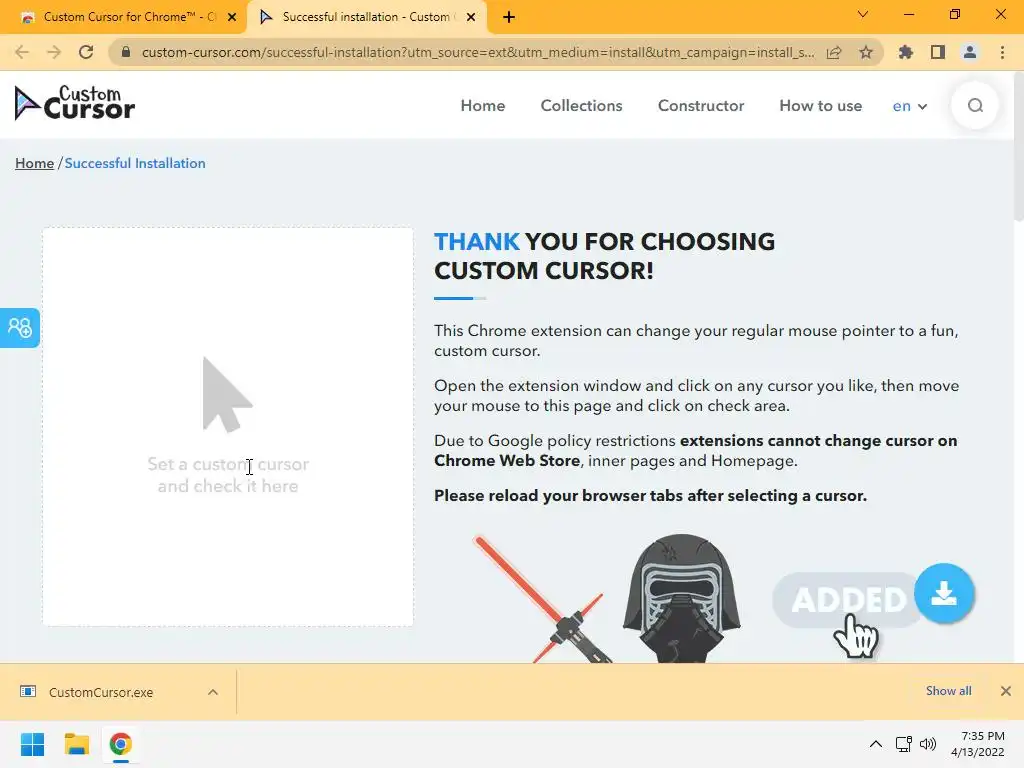Go to Home in navigation menu
This screenshot has width=1024, height=768.
pyautogui.click(x=483, y=106)
